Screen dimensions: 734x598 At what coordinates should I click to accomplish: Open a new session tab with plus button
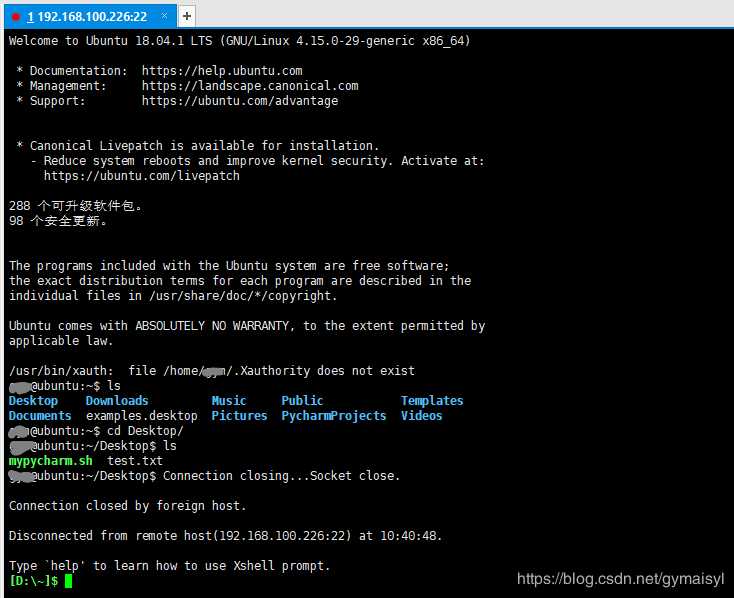coord(187,16)
